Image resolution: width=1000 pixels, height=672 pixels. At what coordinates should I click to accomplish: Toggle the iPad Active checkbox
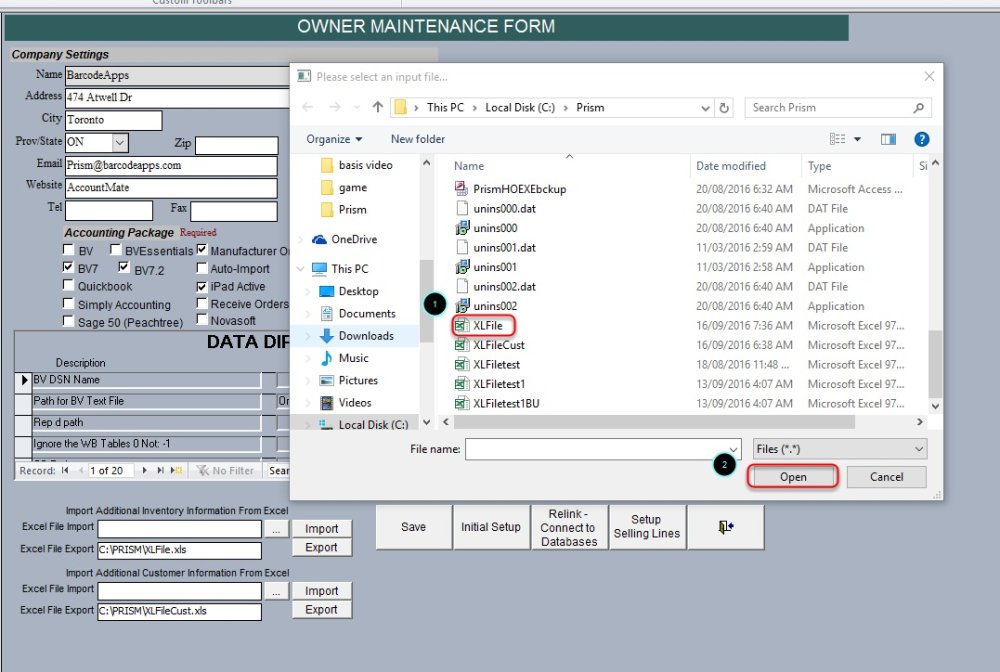click(x=202, y=286)
